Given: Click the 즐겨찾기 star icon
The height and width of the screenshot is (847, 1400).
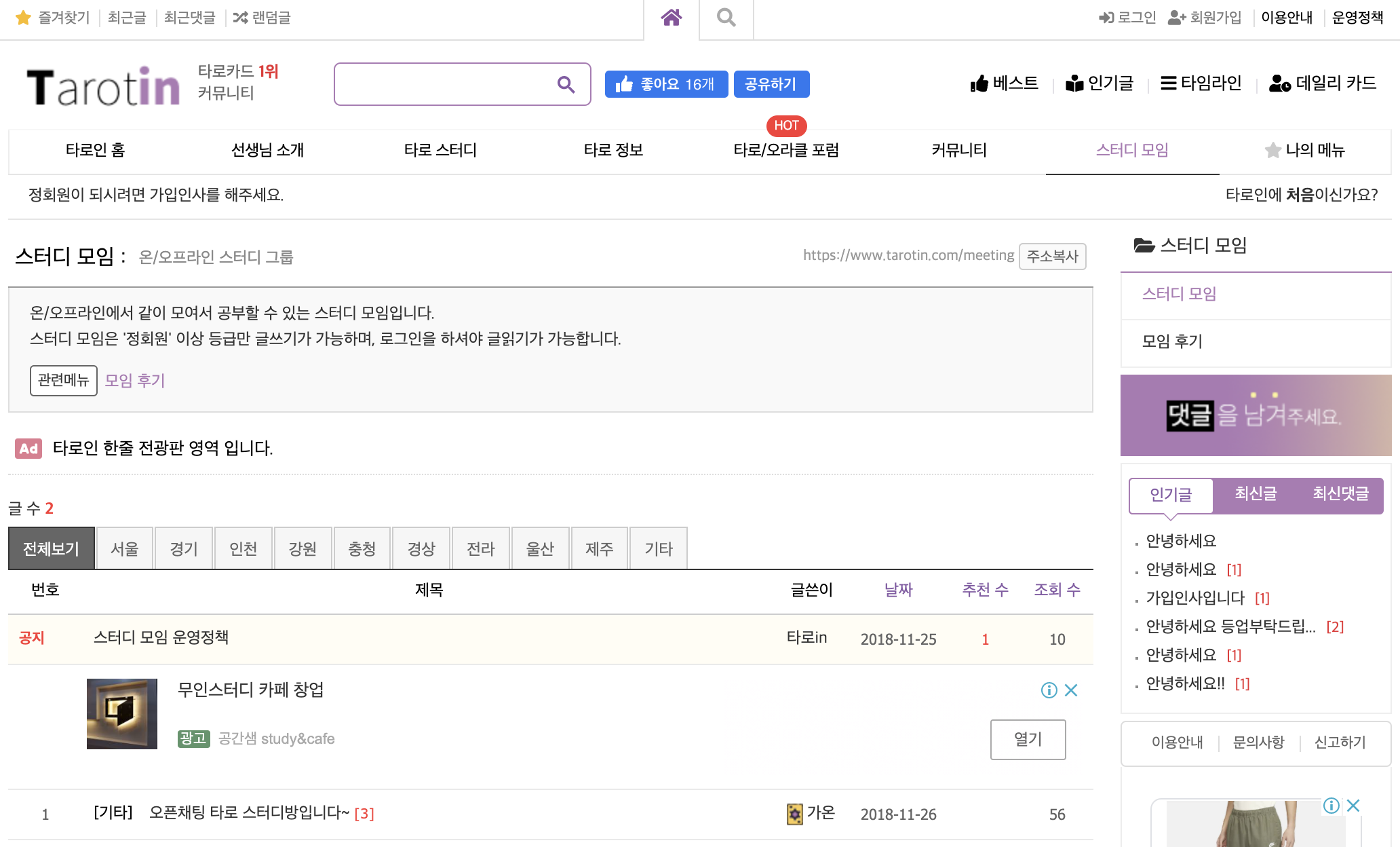Looking at the screenshot, I should point(23,18).
